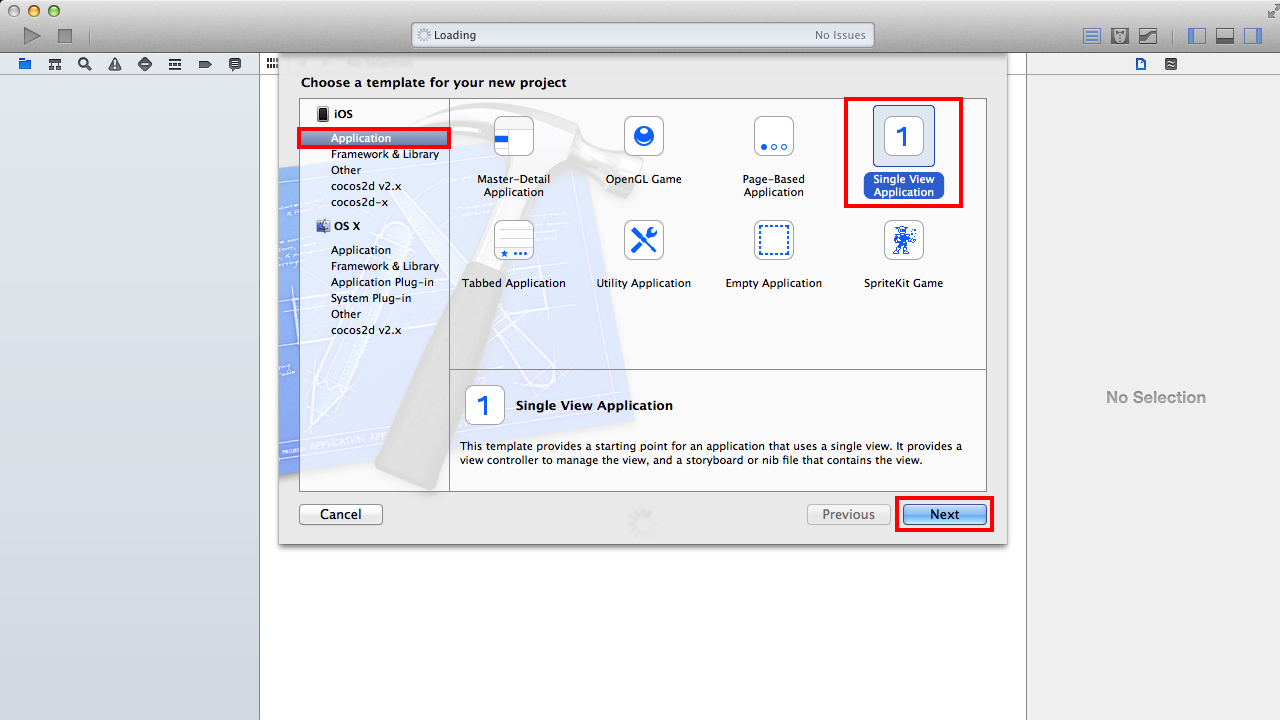Click the Previous button
The image size is (1280, 720).
pyautogui.click(x=849, y=514)
